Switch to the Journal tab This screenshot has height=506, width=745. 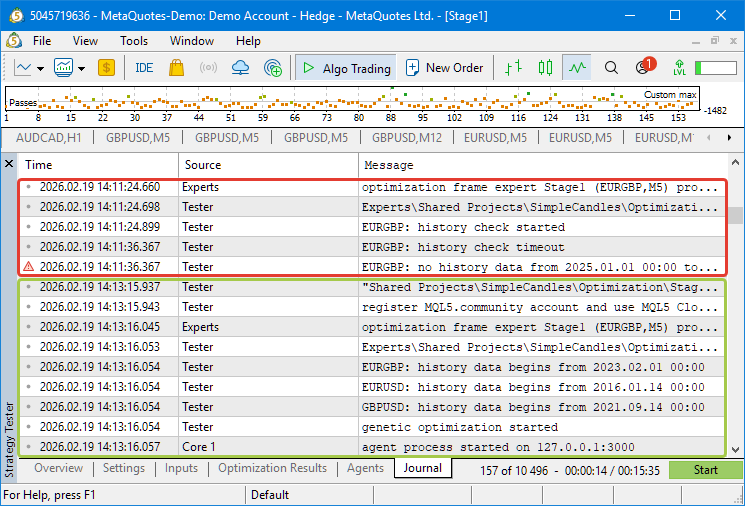pyautogui.click(x=422, y=468)
